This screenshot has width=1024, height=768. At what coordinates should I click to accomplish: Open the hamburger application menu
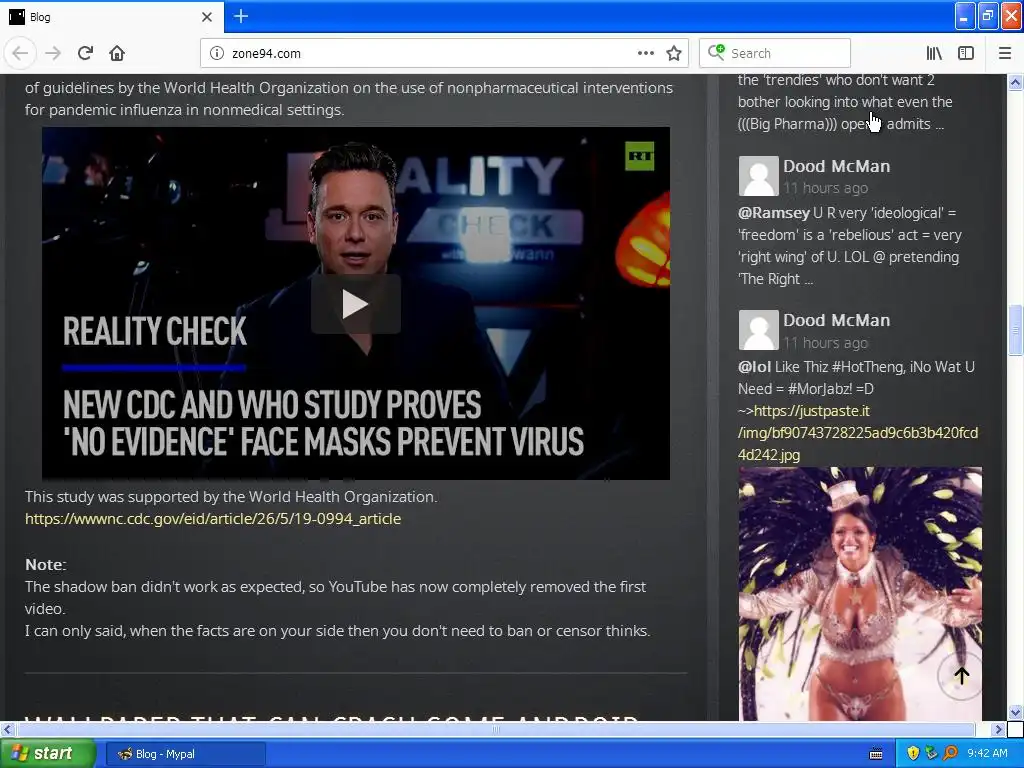pos(1005,54)
